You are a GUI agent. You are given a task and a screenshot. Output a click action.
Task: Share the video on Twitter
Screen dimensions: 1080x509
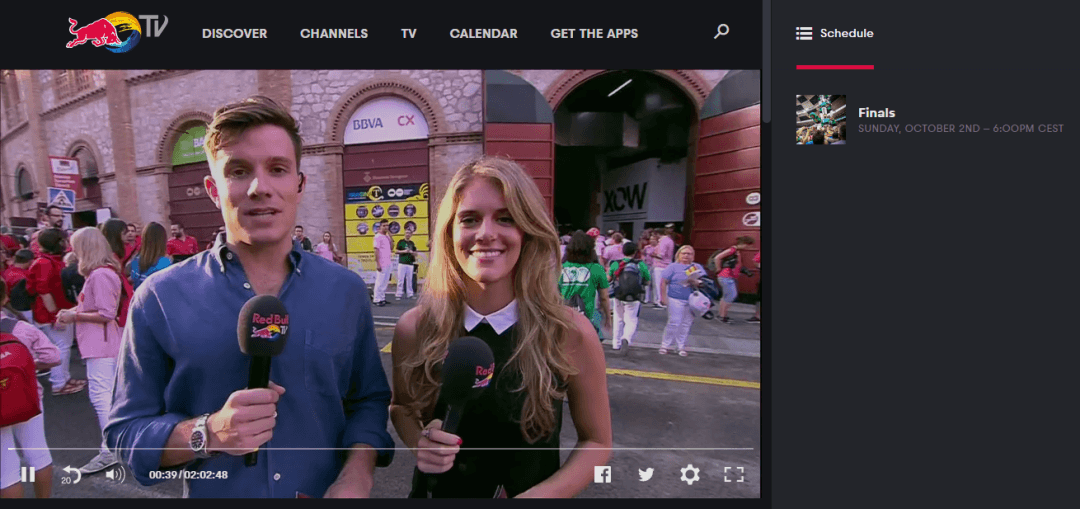[x=645, y=475]
